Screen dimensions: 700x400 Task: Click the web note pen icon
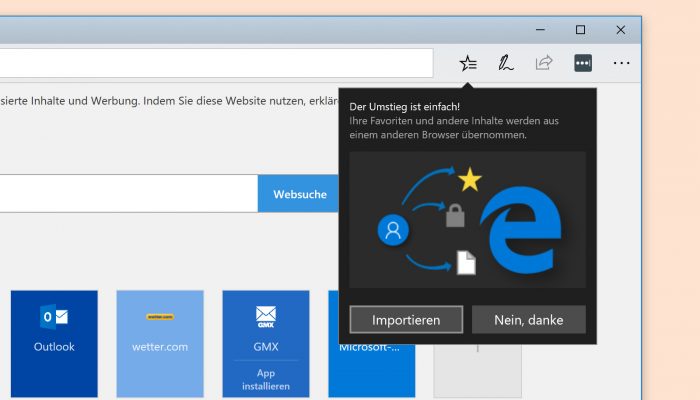(506, 63)
